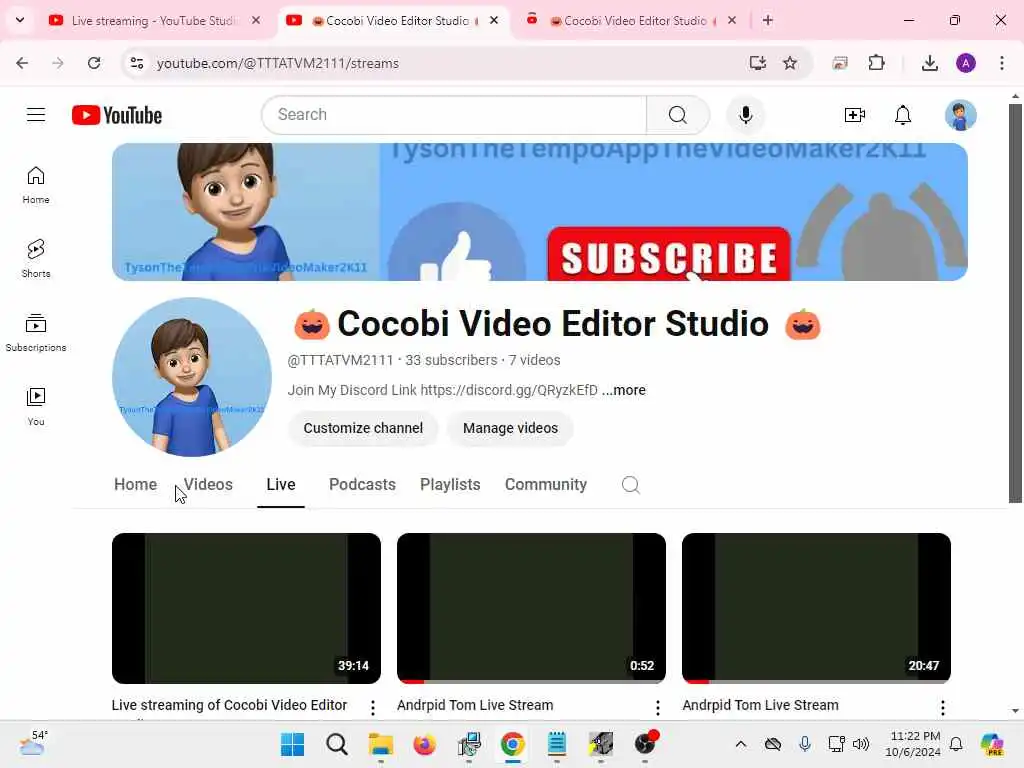Open the 20:47 video thumbnail

pyautogui.click(x=816, y=608)
